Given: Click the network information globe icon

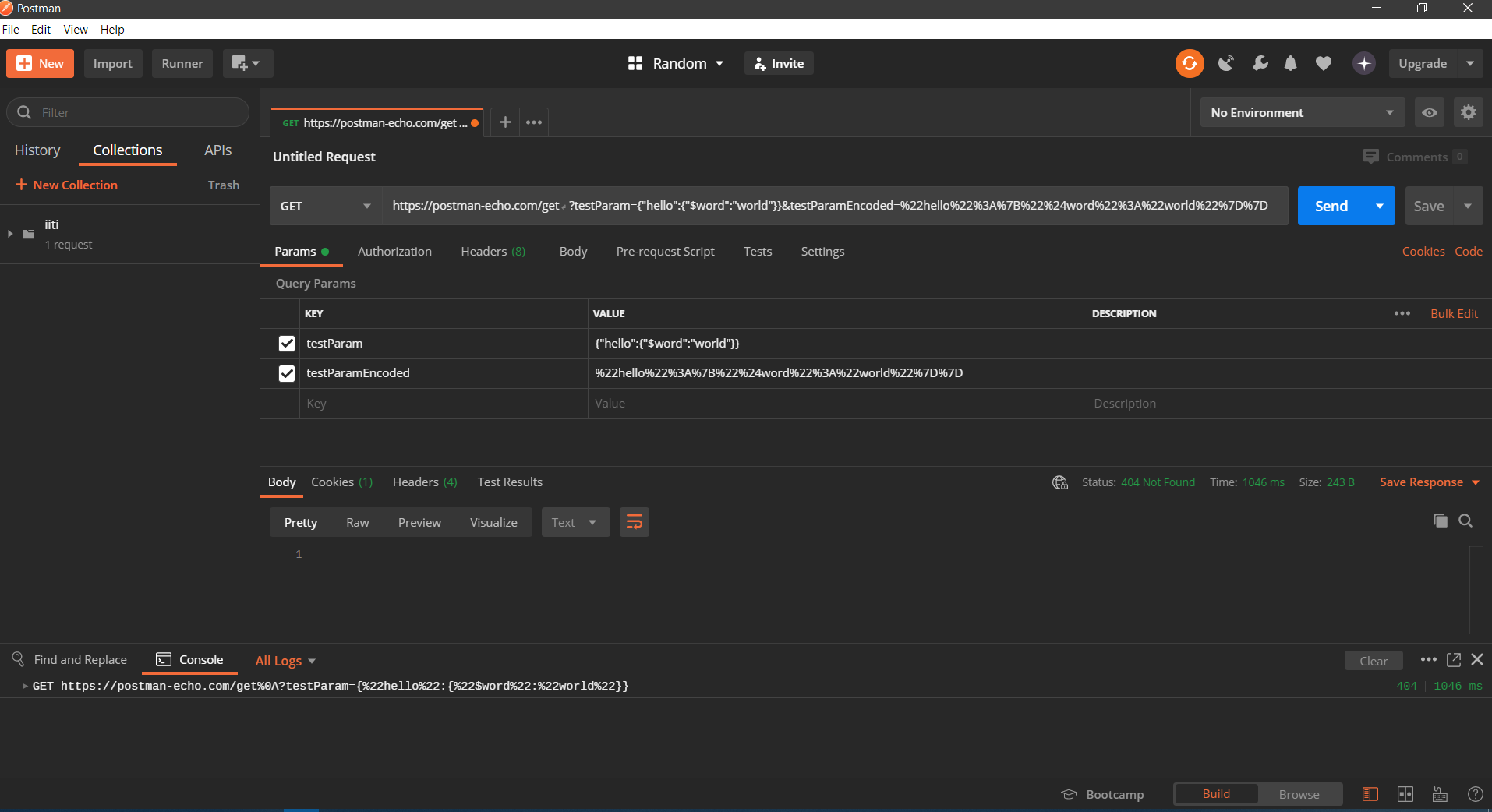Looking at the screenshot, I should click(x=1060, y=482).
